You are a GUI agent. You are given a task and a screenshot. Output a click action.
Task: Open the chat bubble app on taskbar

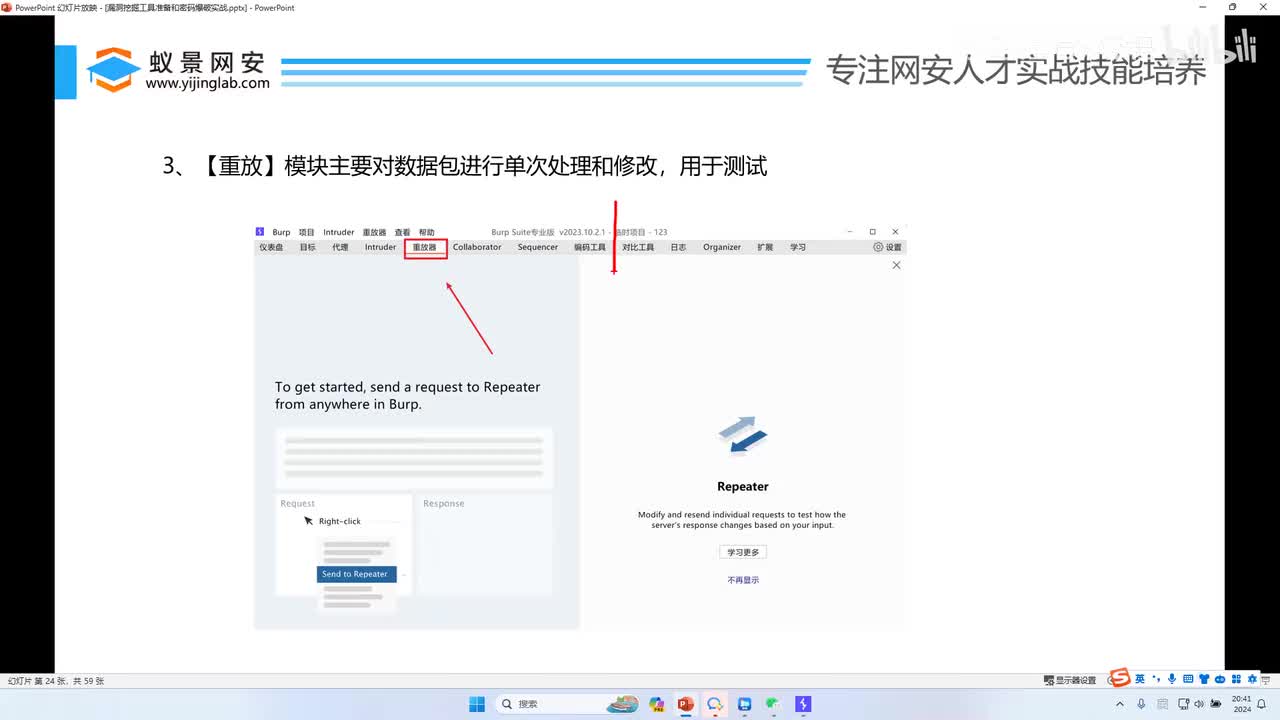click(715, 704)
